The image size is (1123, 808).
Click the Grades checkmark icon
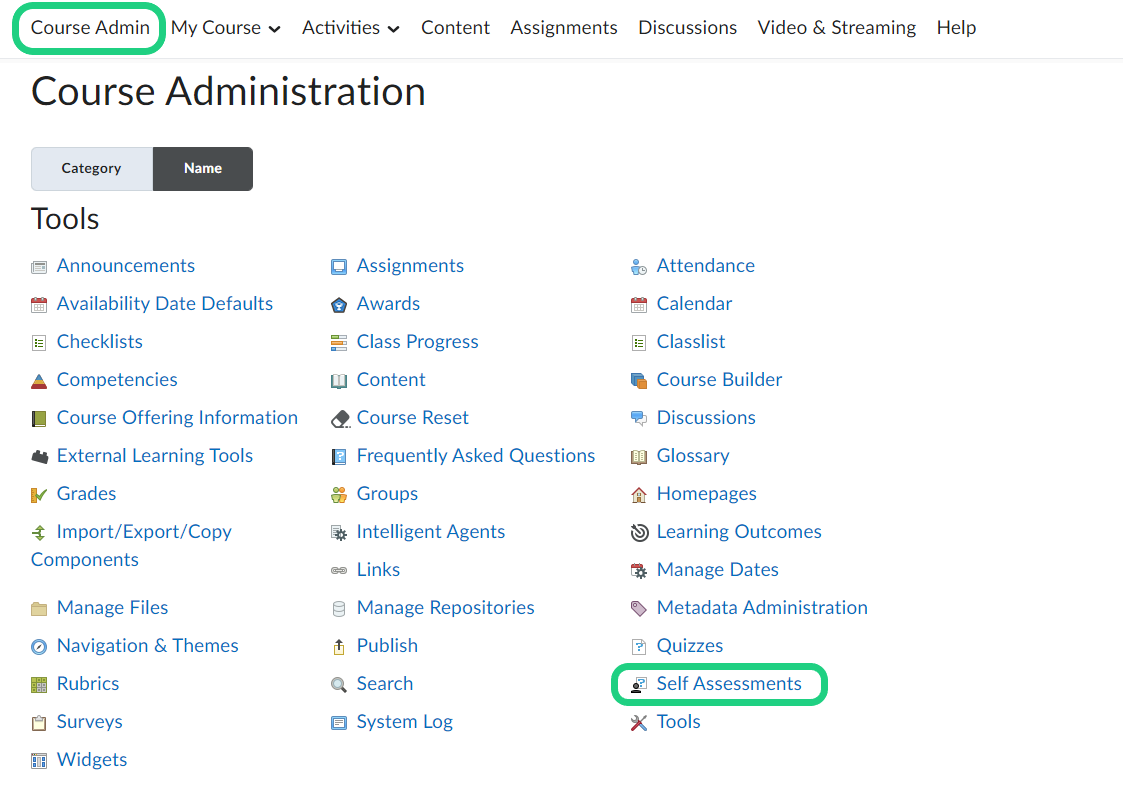tap(39, 495)
